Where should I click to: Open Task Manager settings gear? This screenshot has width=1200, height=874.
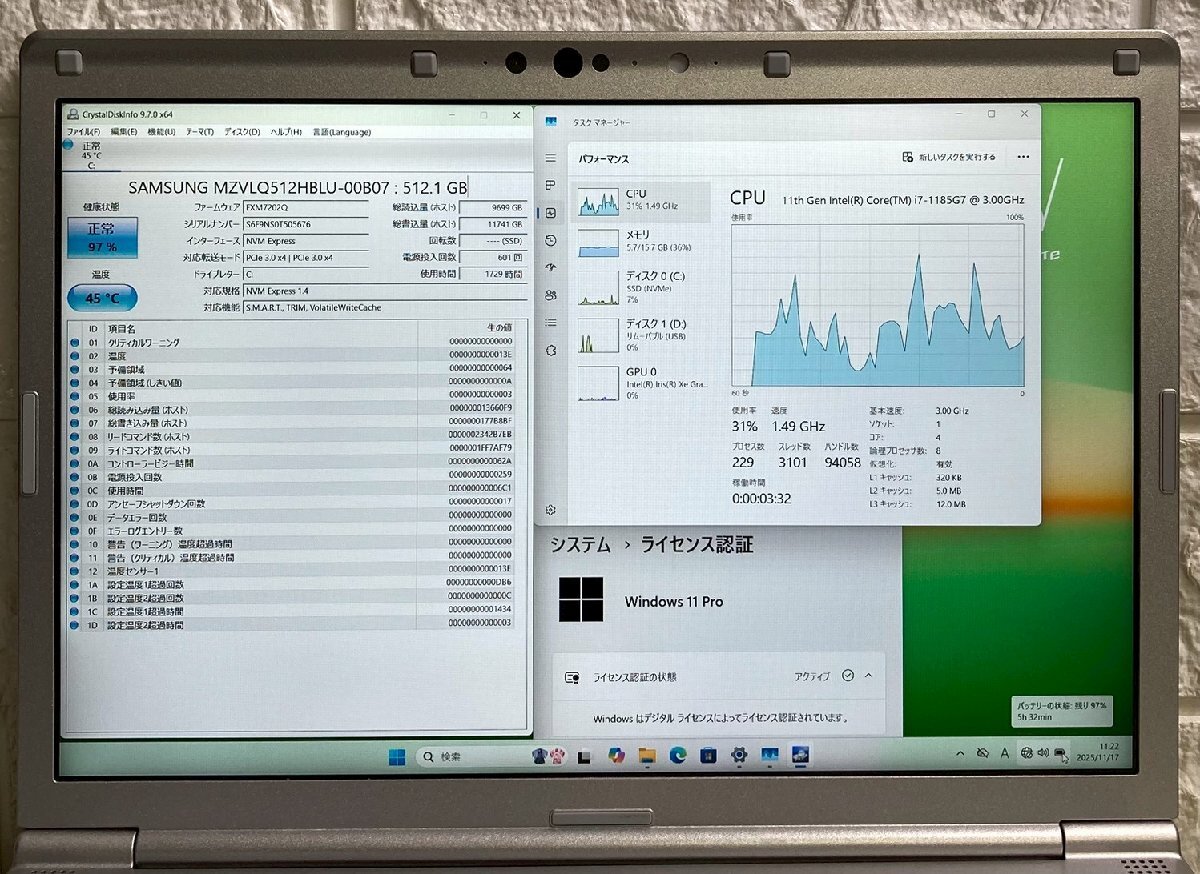551,510
